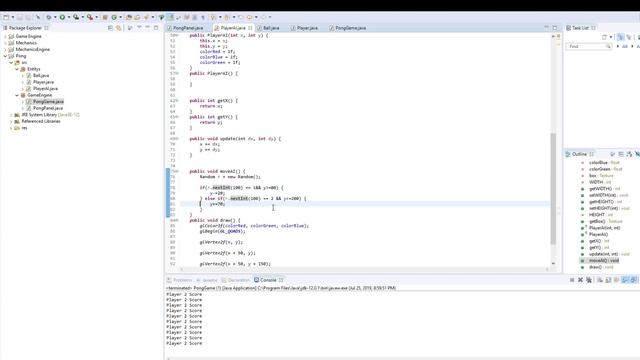Screen dimensions: 640x360
Task: Click the All link in Task List
Action: [x=624, y=47]
